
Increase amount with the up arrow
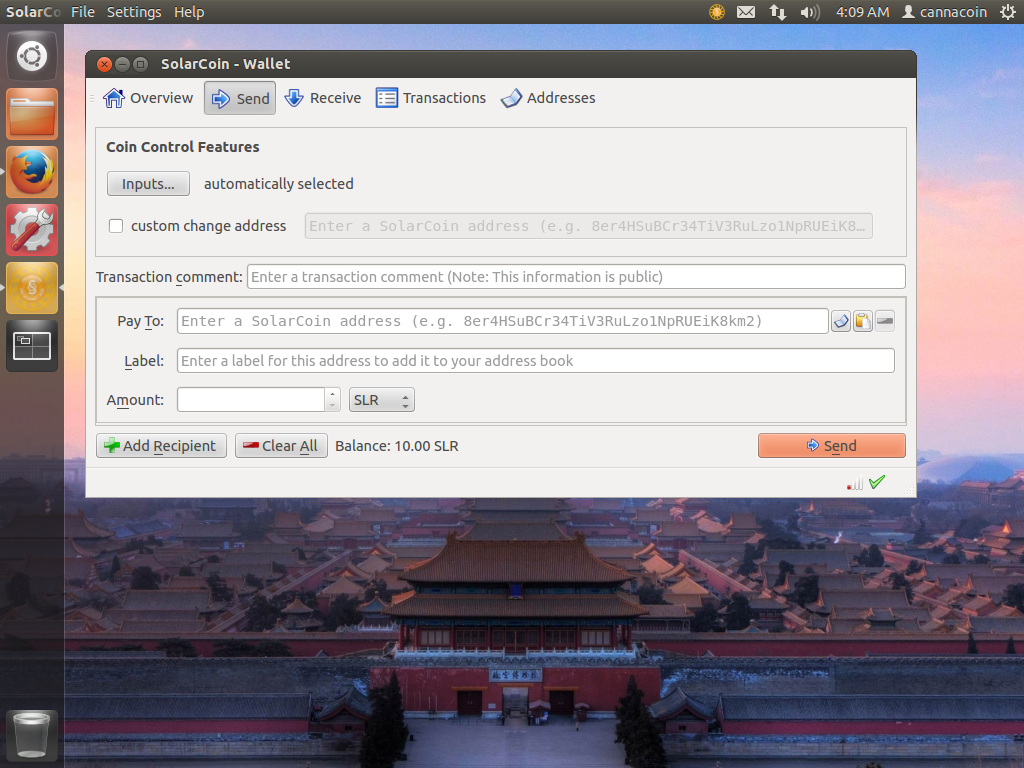pos(332,394)
